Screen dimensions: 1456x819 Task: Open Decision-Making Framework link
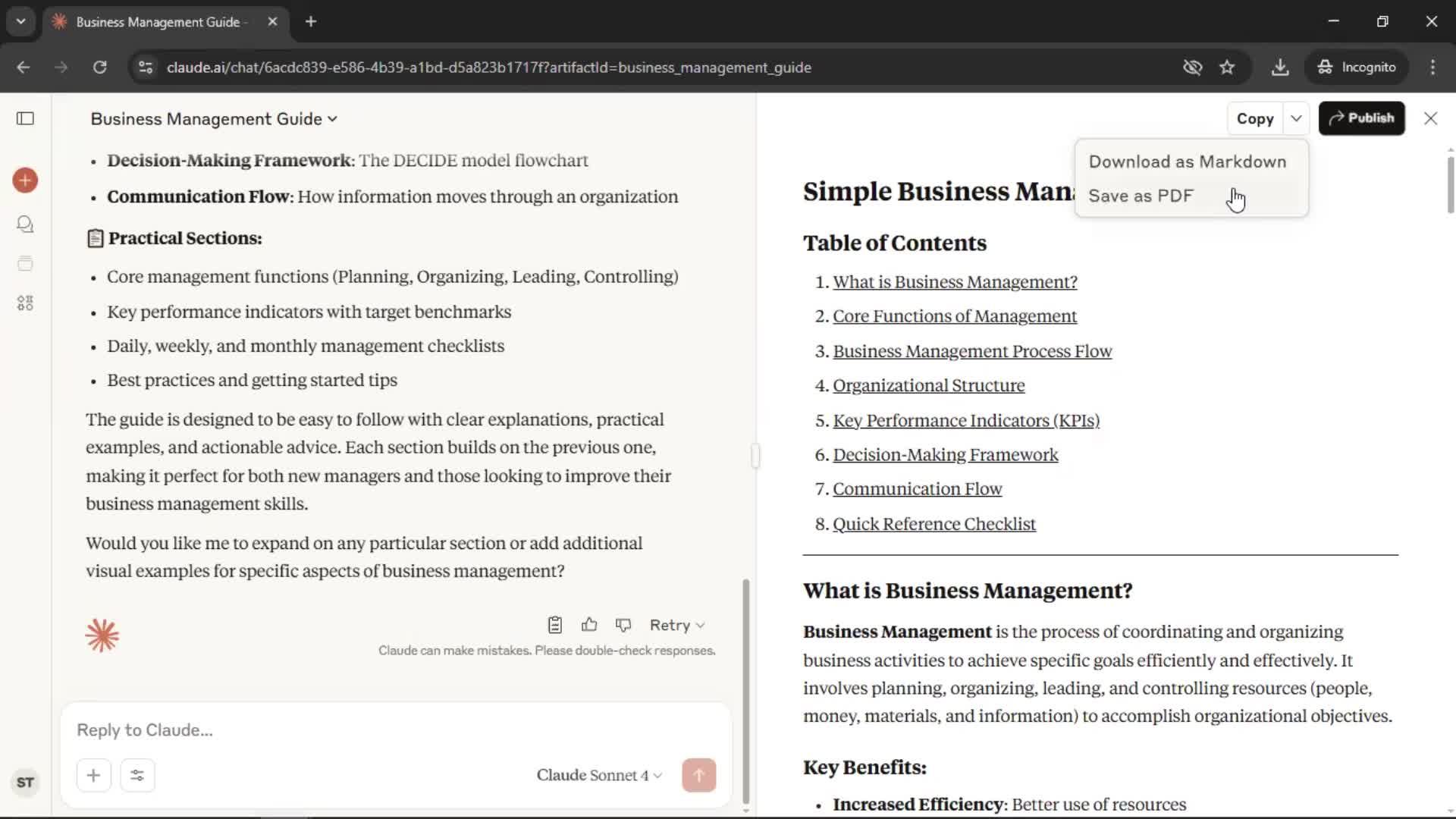tap(946, 454)
